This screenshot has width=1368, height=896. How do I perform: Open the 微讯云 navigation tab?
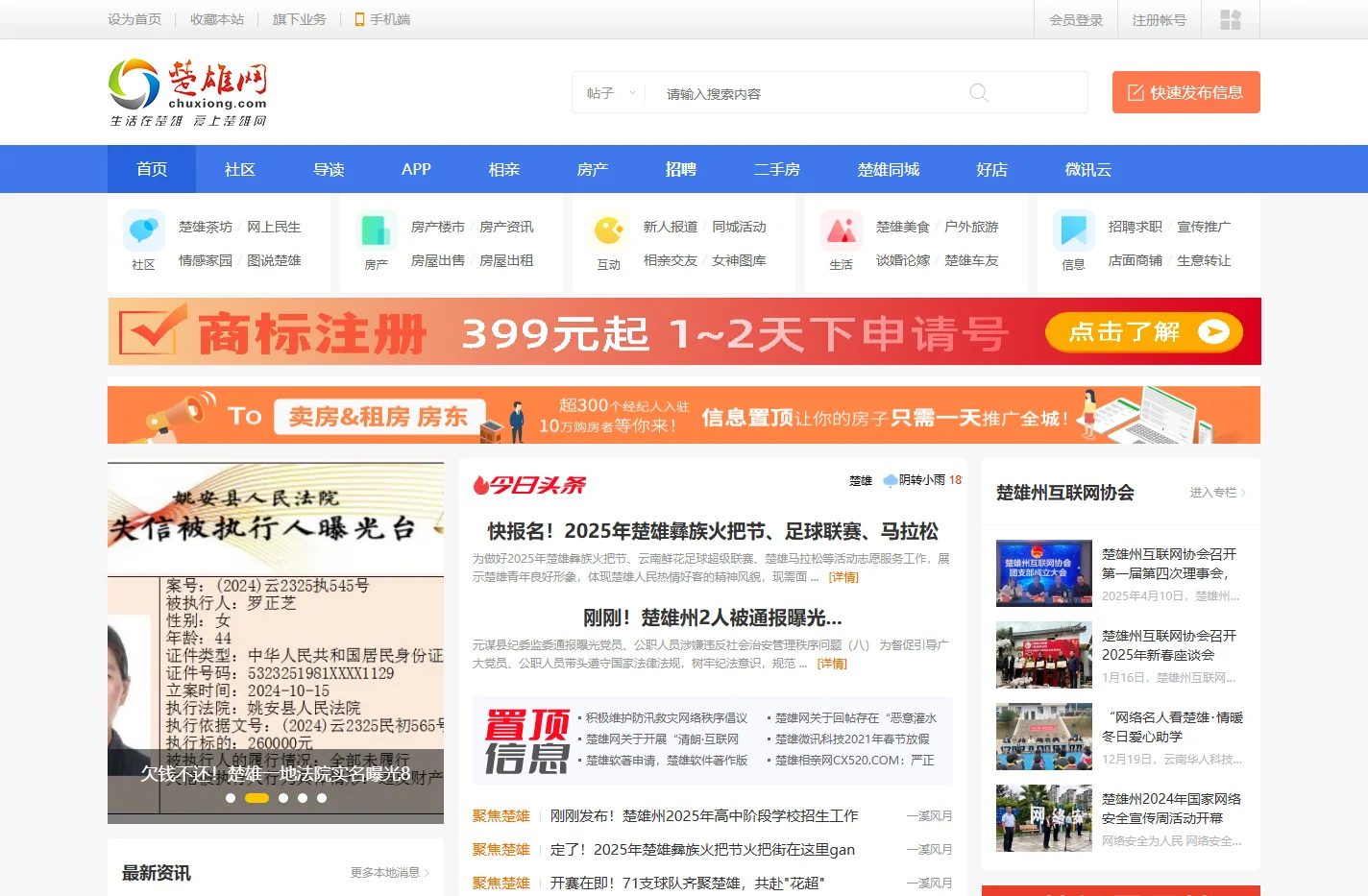click(x=1088, y=169)
